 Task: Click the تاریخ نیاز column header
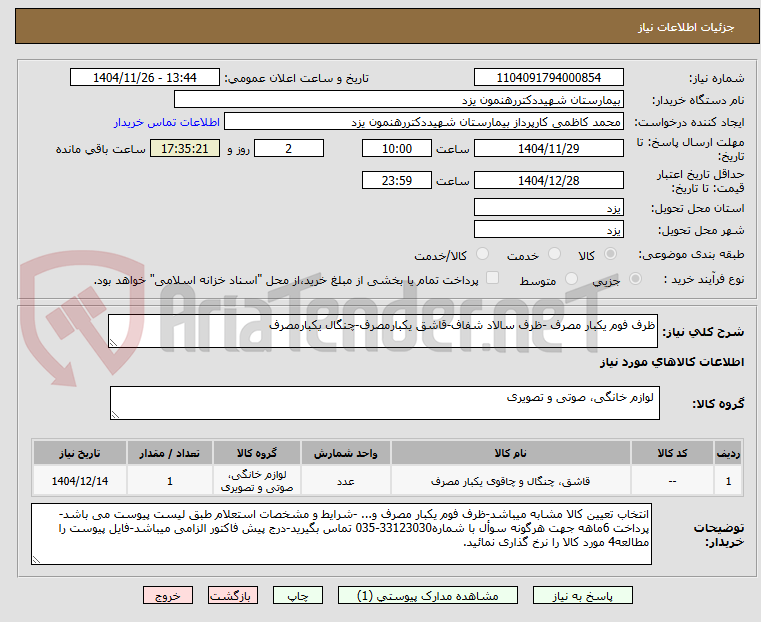point(80,453)
